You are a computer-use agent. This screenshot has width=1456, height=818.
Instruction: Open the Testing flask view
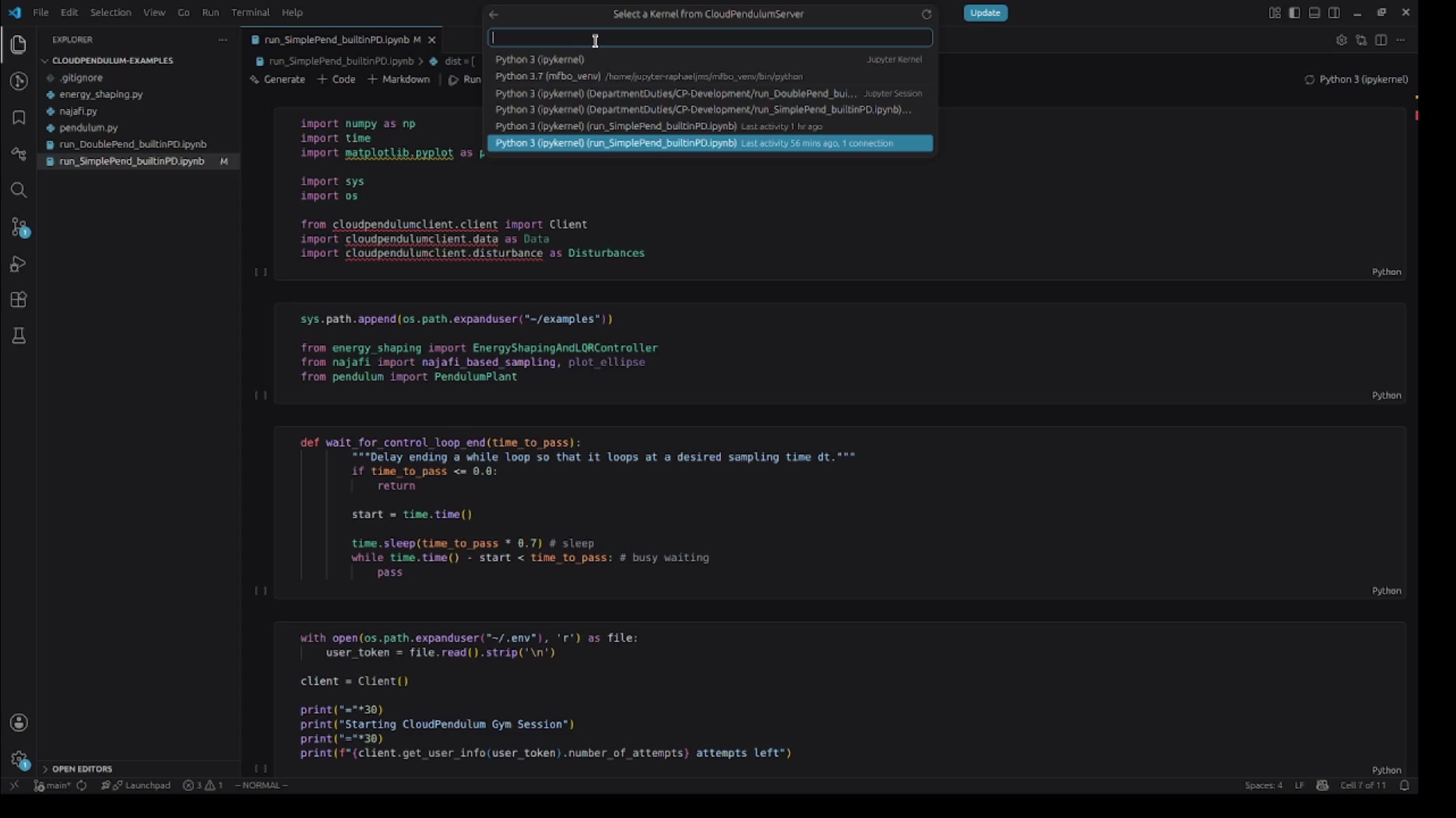click(x=19, y=336)
